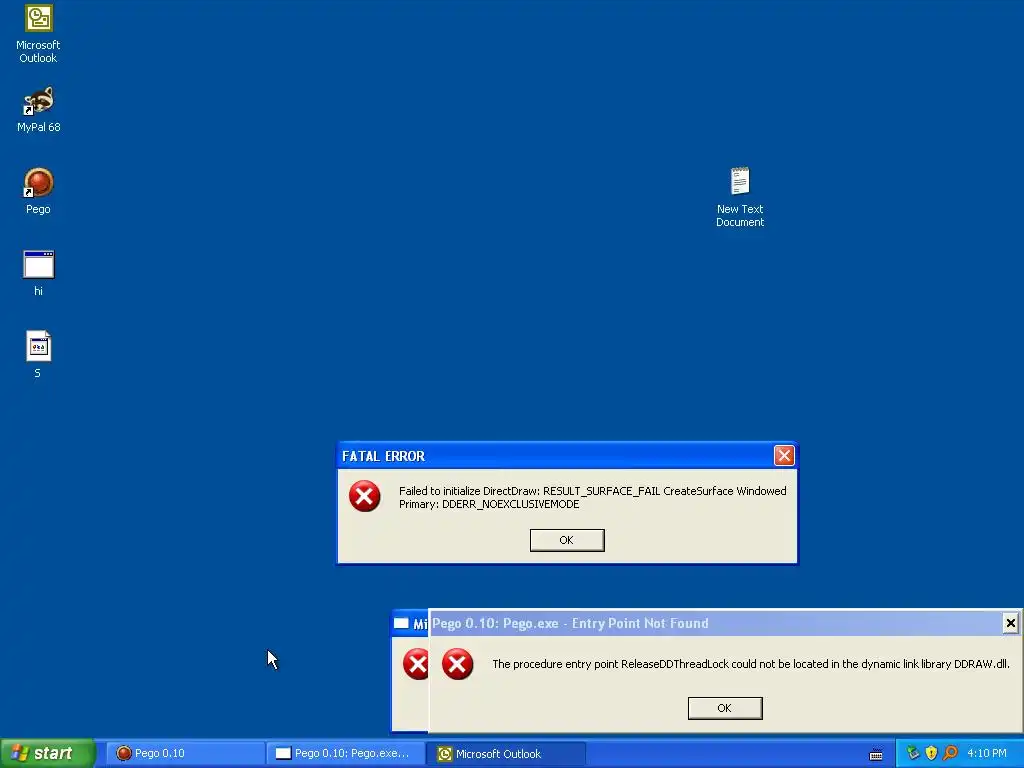Click OK in the FATAL ERROR dialog
Viewport: 1024px width, 768px height.
click(x=567, y=540)
